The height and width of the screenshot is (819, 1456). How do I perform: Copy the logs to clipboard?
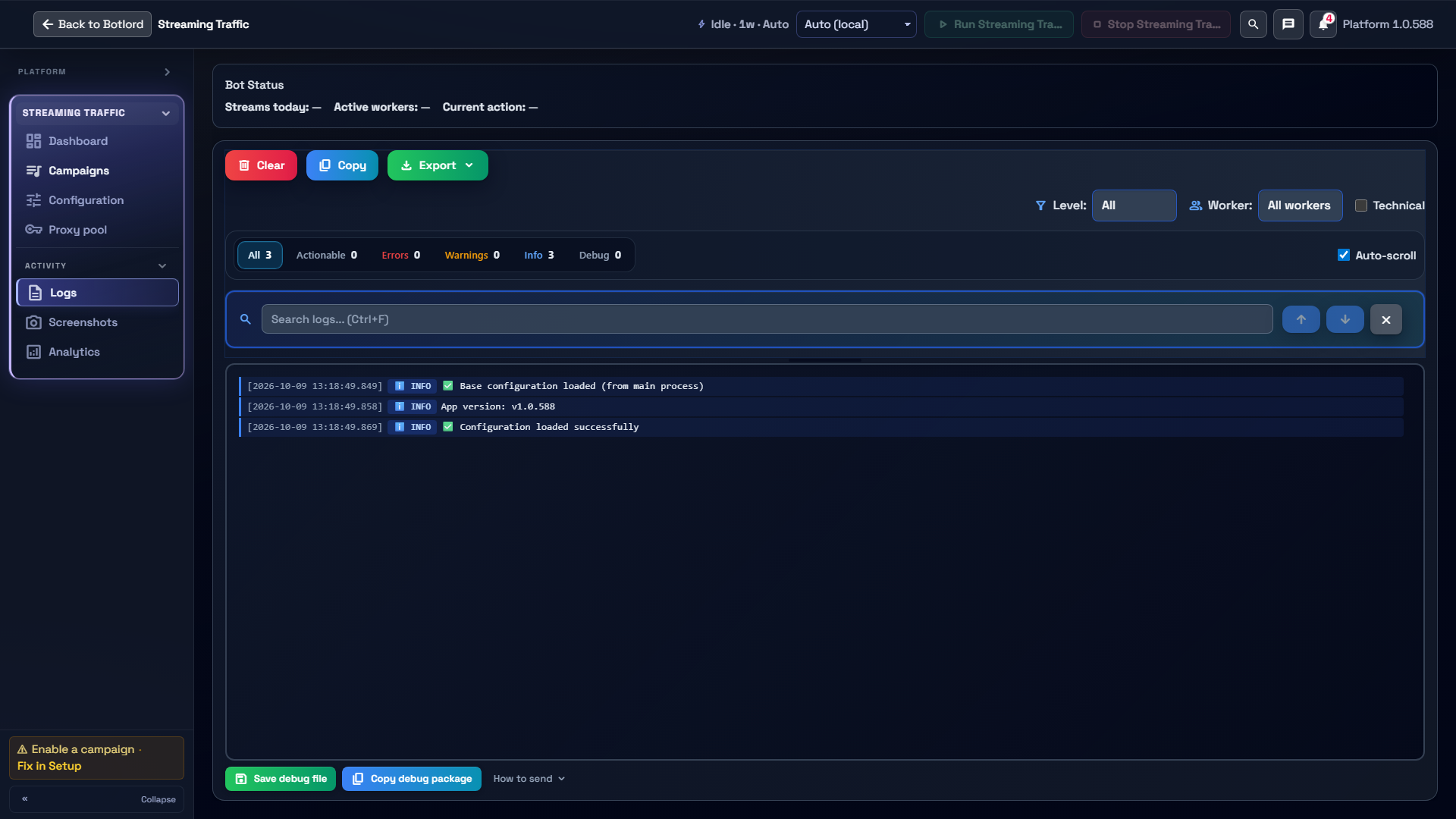pyautogui.click(x=342, y=165)
